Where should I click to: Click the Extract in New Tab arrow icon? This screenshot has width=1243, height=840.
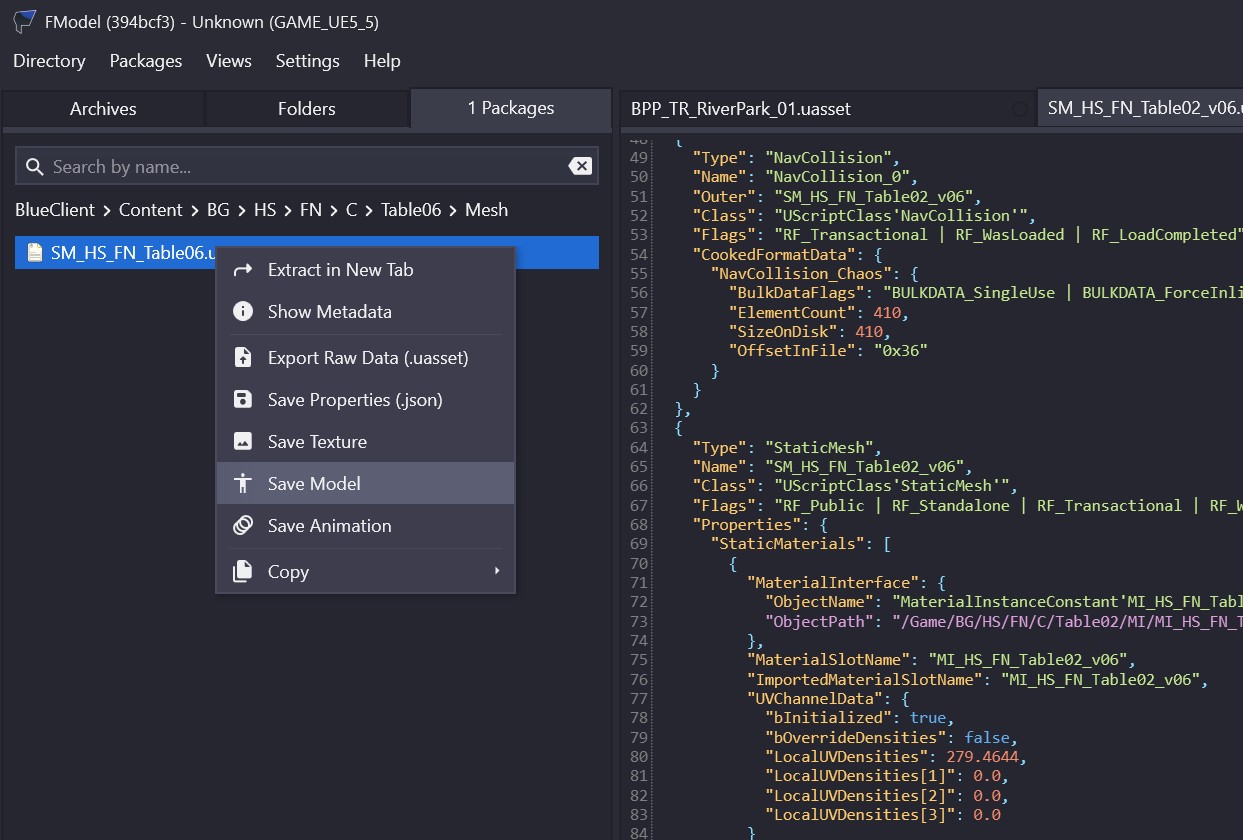(242, 270)
